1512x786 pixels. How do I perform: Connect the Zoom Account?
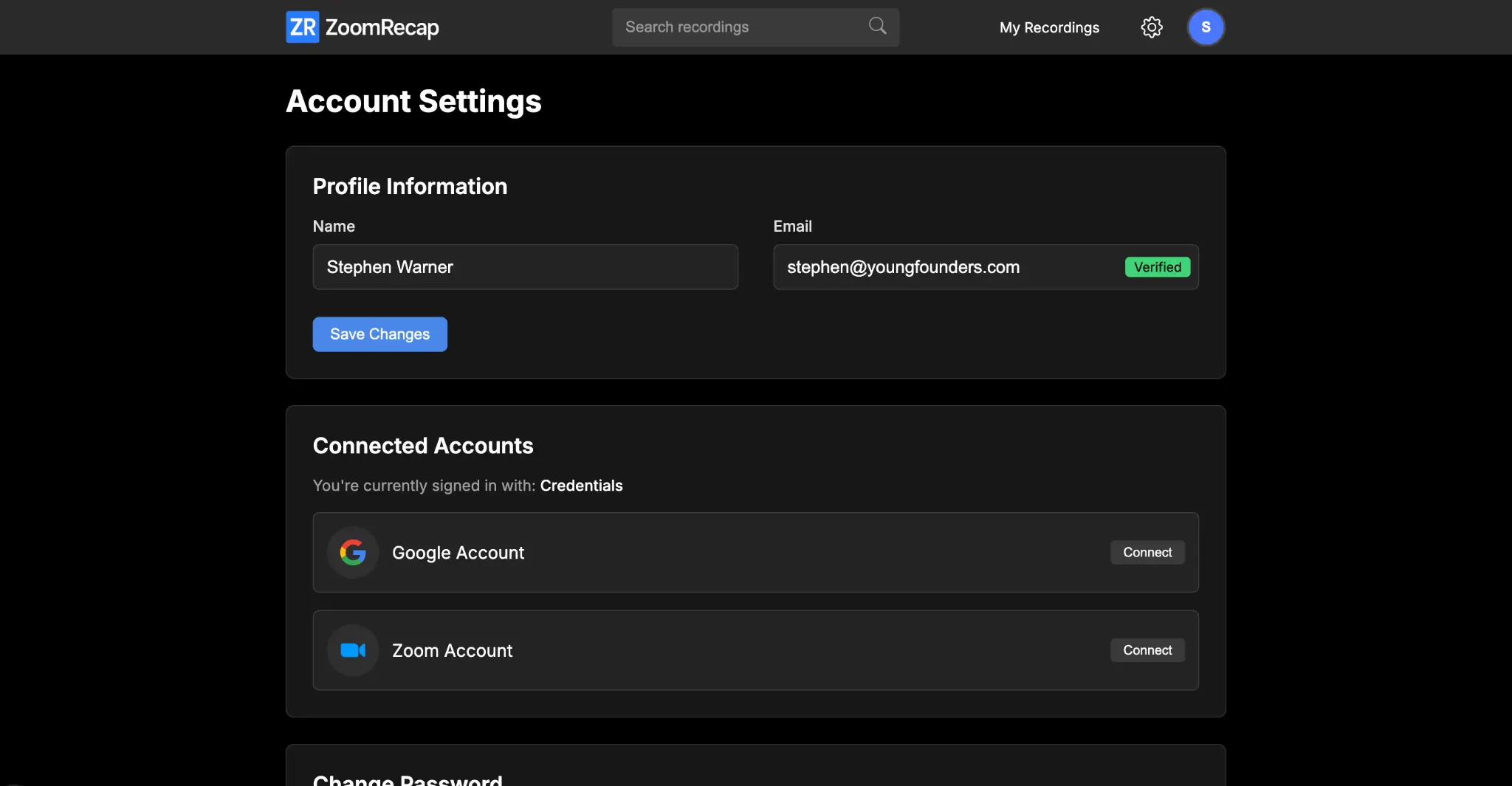(1147, 650)
